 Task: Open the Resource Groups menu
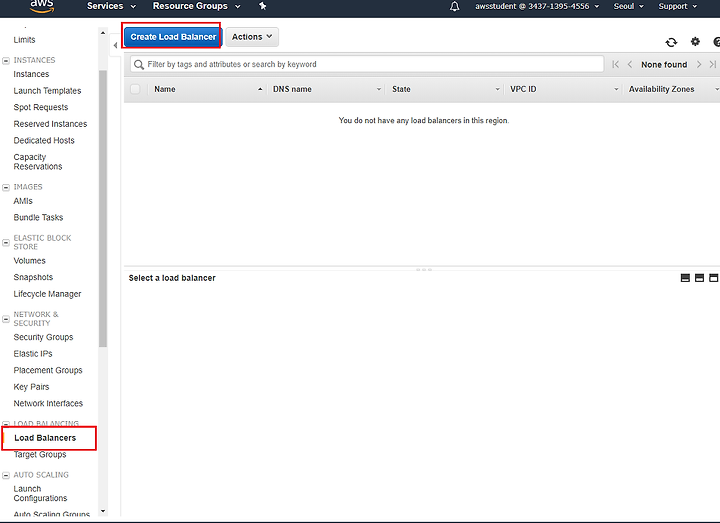point(197,6)
